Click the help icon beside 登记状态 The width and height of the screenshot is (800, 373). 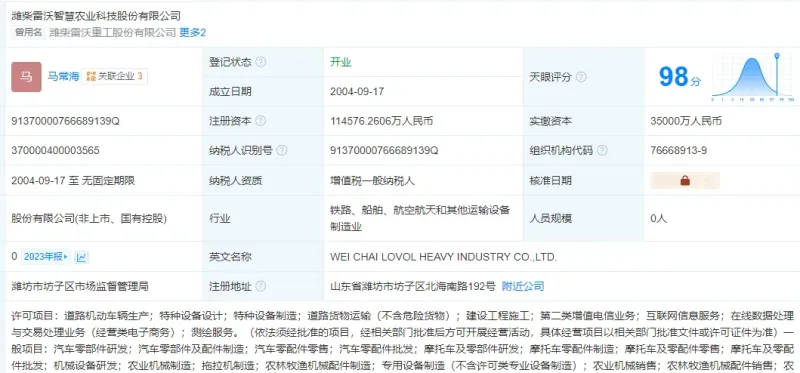[261, 62]
